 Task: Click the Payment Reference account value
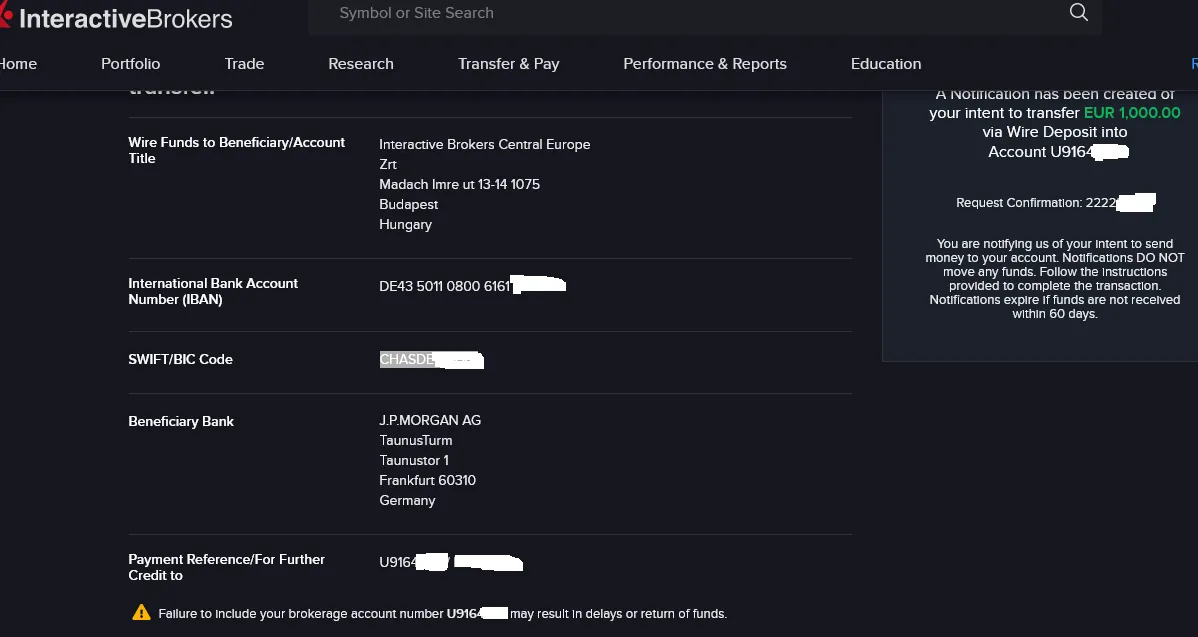(451, 563)
